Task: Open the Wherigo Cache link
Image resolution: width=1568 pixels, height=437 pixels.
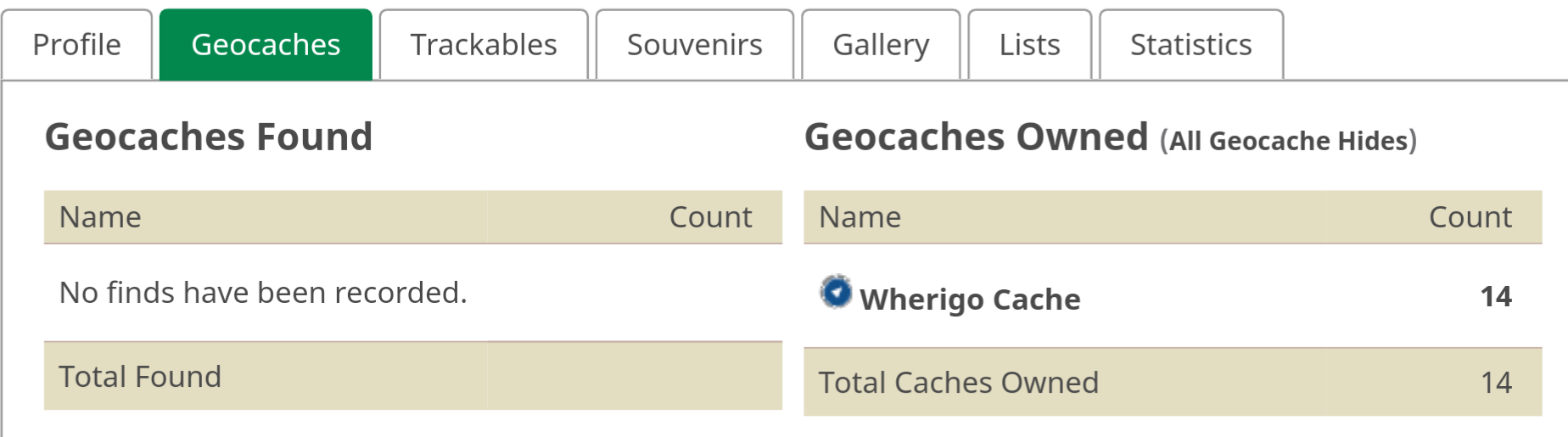Action: point(970,300)
